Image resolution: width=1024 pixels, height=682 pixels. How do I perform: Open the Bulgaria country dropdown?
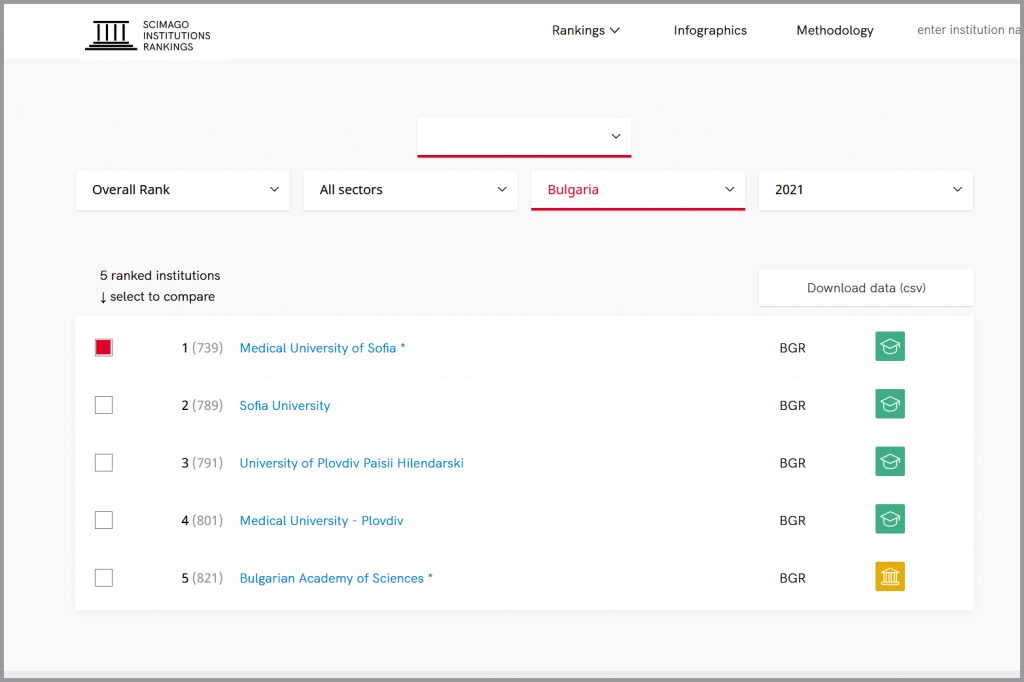(638, 190)
